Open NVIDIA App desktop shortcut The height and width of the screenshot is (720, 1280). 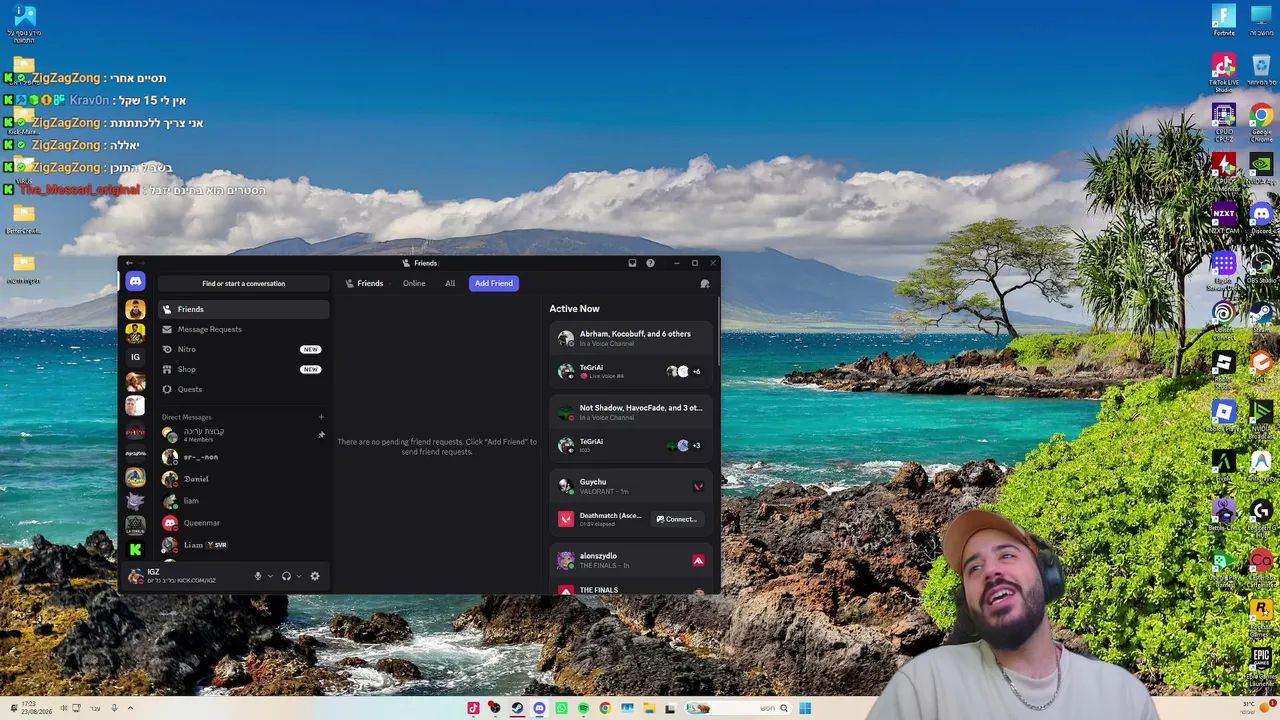pos(1261,169)
